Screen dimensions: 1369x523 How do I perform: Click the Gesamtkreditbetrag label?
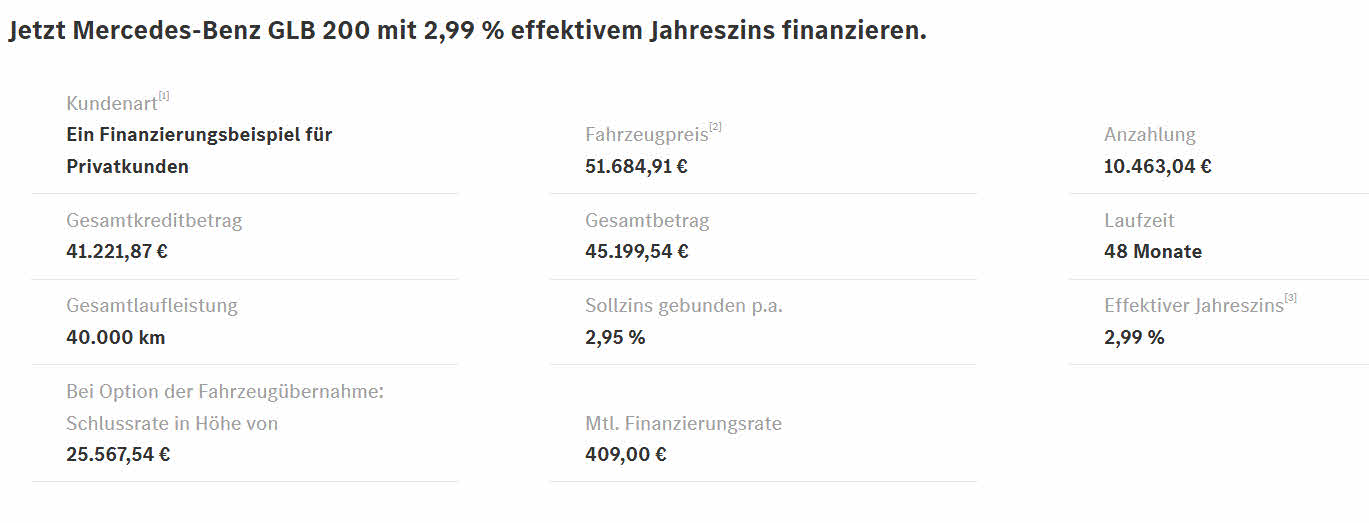tap(154, 221)
